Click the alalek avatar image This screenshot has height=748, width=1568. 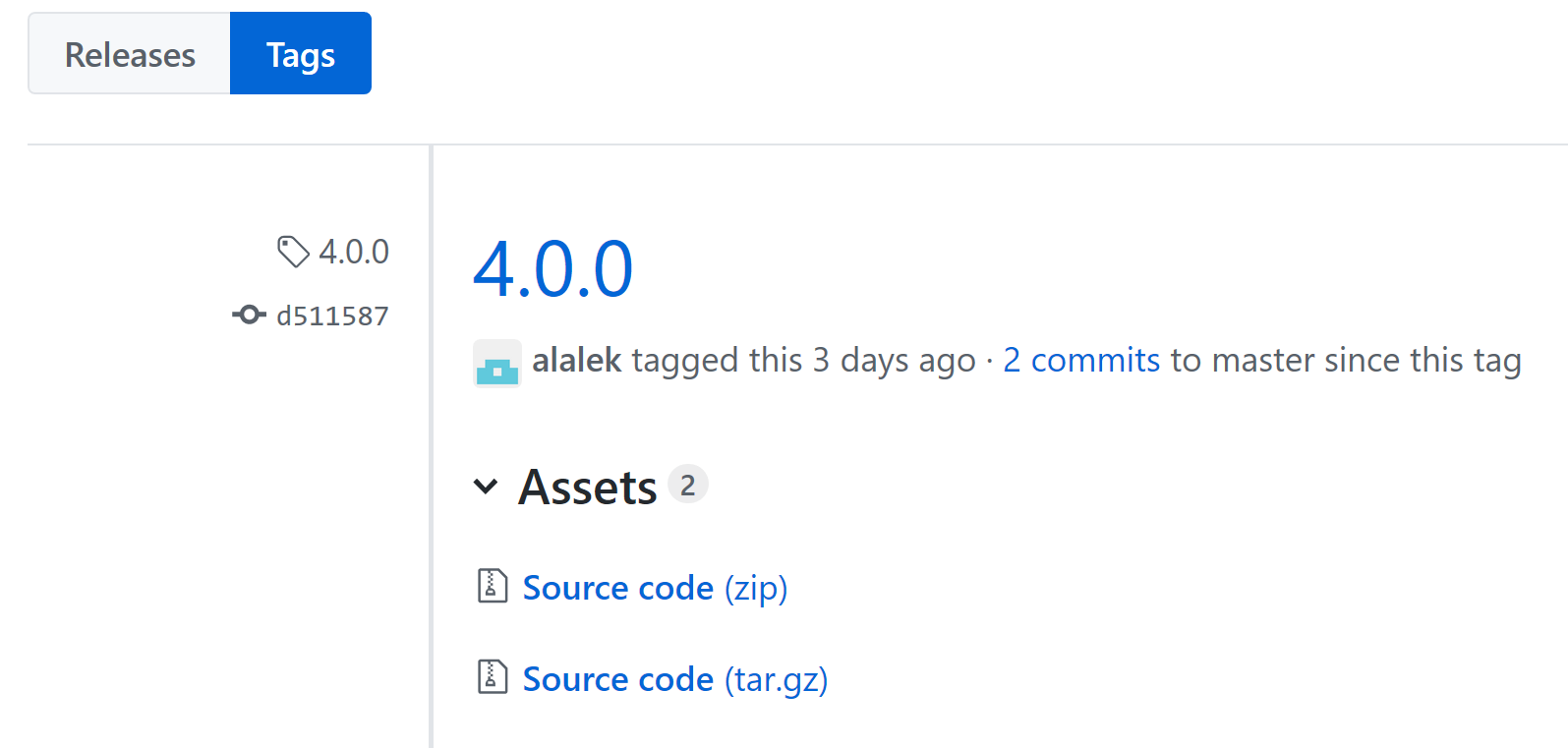[x=497, y=363]
